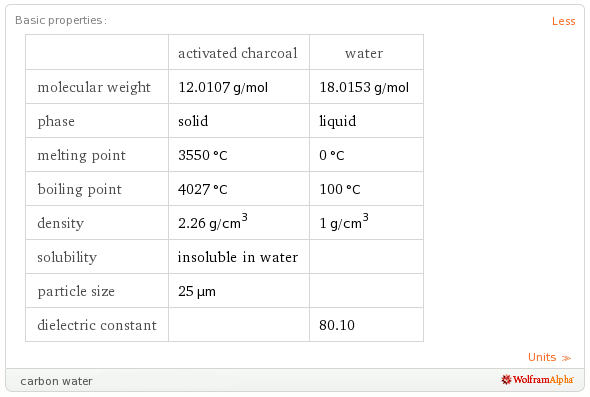Click the 'Basic properties' heading
The width and height of the screenshot is (590, 397).
point(61,20)
